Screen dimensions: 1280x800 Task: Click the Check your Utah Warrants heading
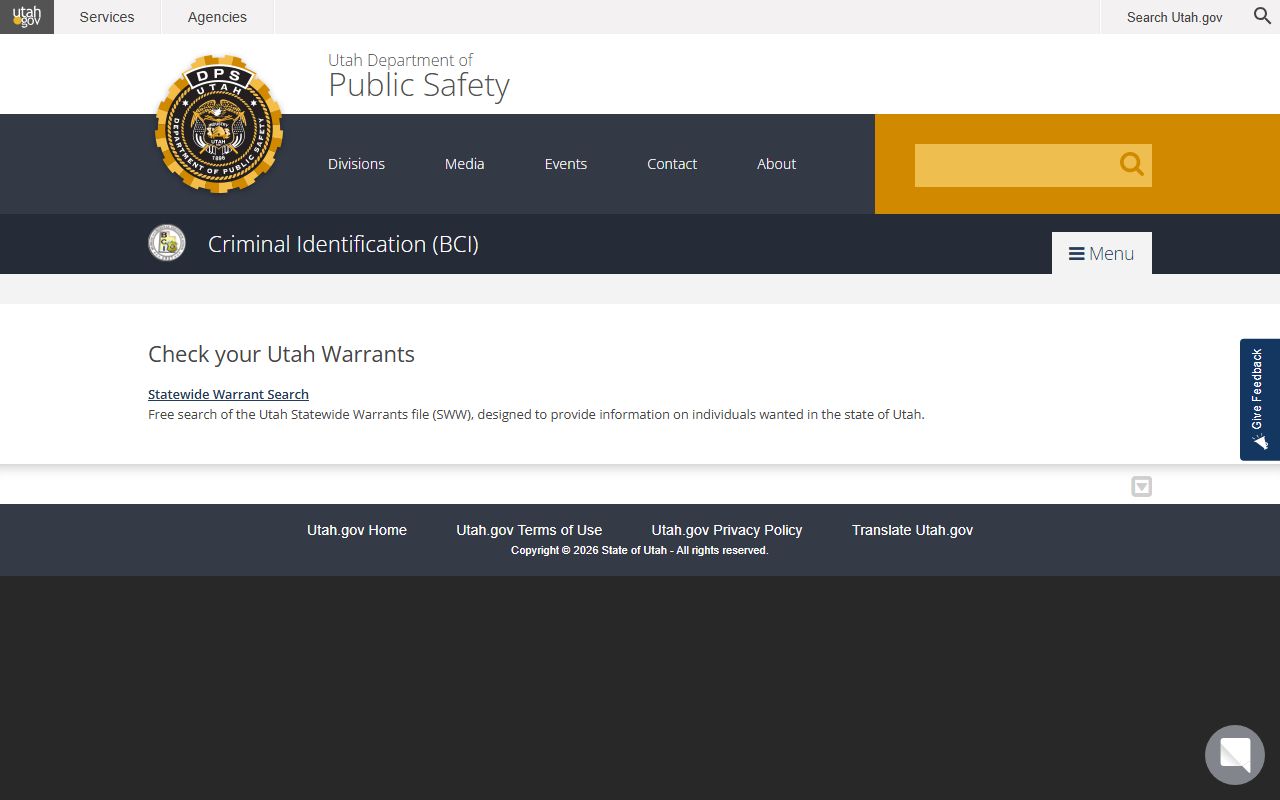pos(281,354)
